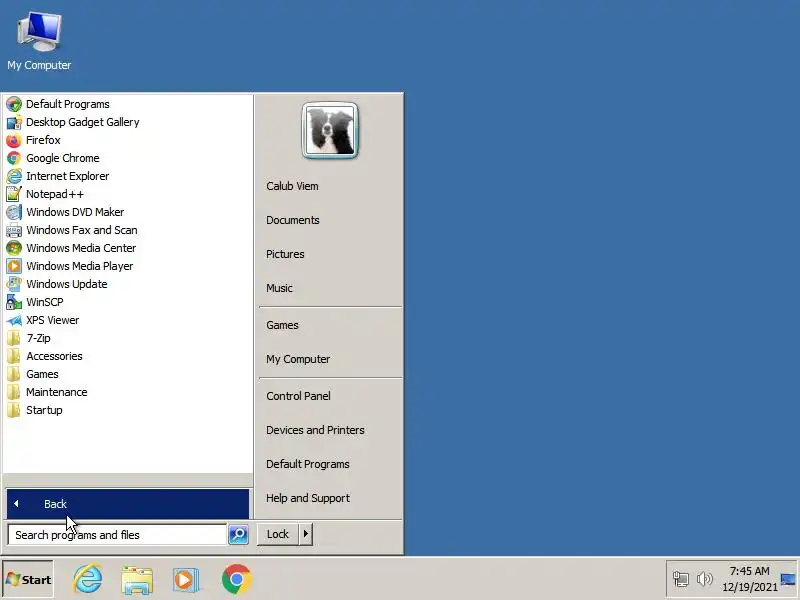This screenshot has width=800, height=600.
Task: Open the network icon in system tray
Action: tap(681, 579)
